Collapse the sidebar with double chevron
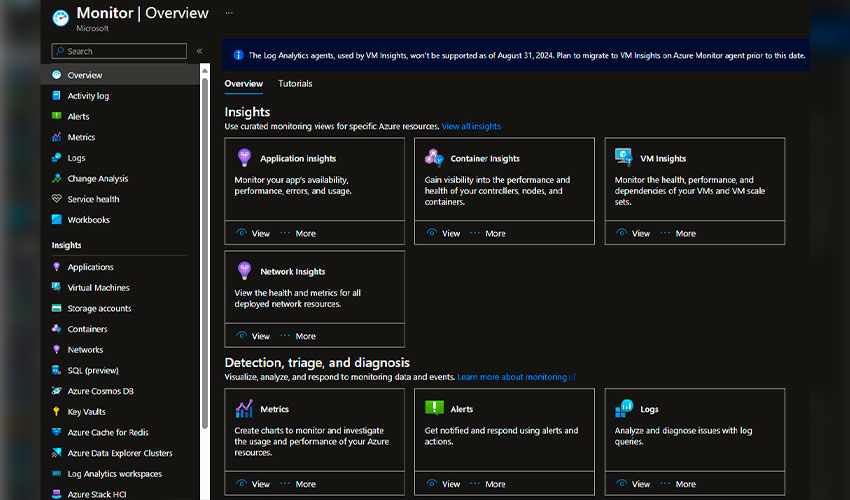This screenshot has height=500, width=850. 199,50
